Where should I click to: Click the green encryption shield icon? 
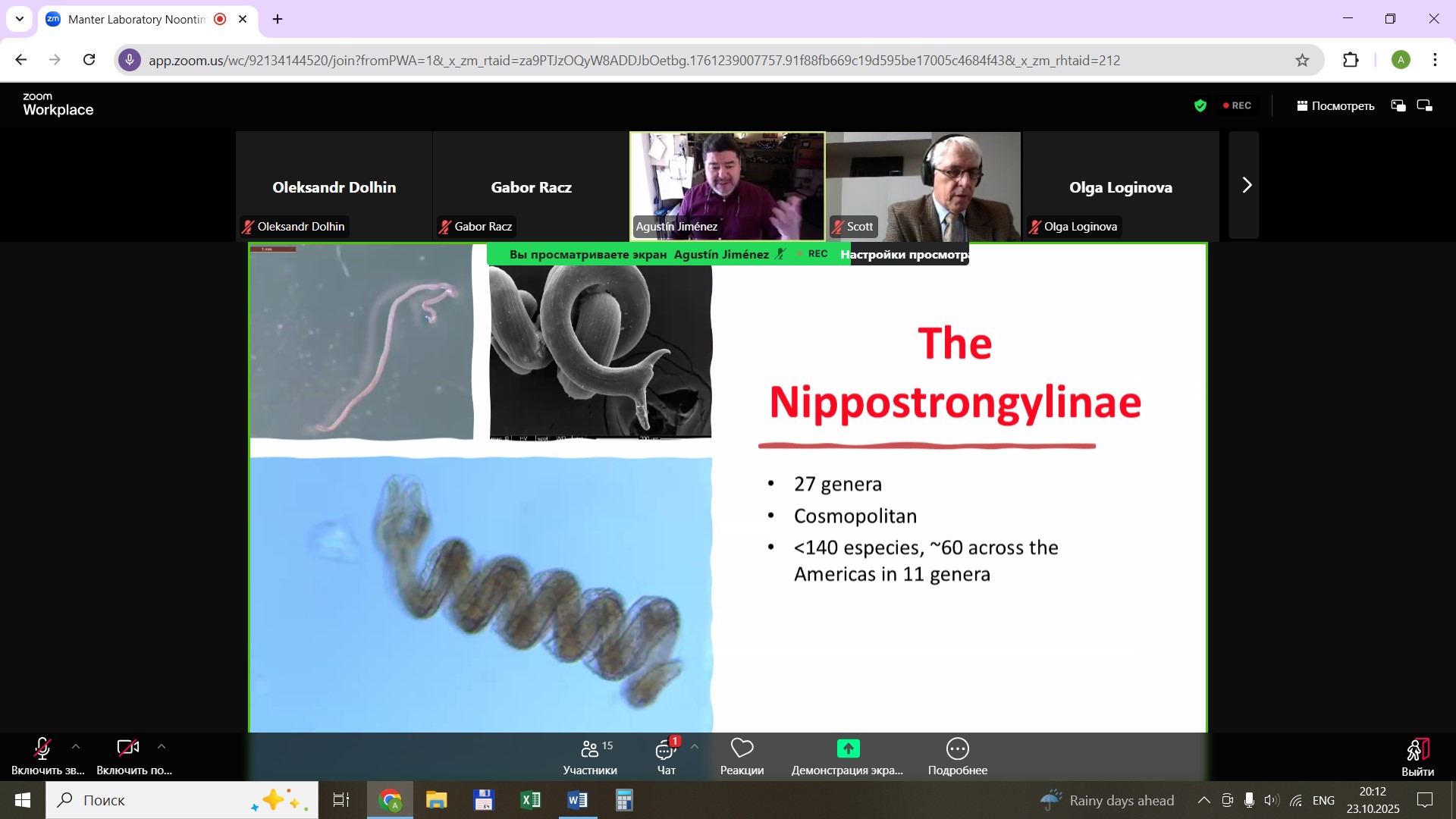1200,106
